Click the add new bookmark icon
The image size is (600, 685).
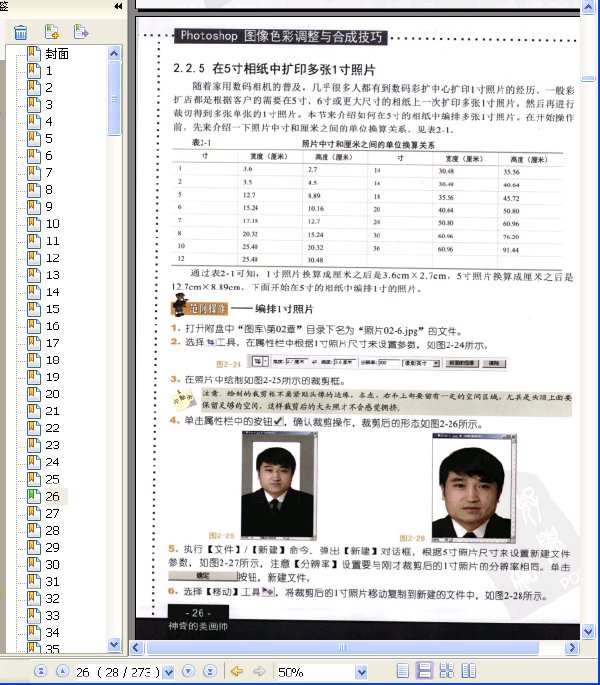52,31
